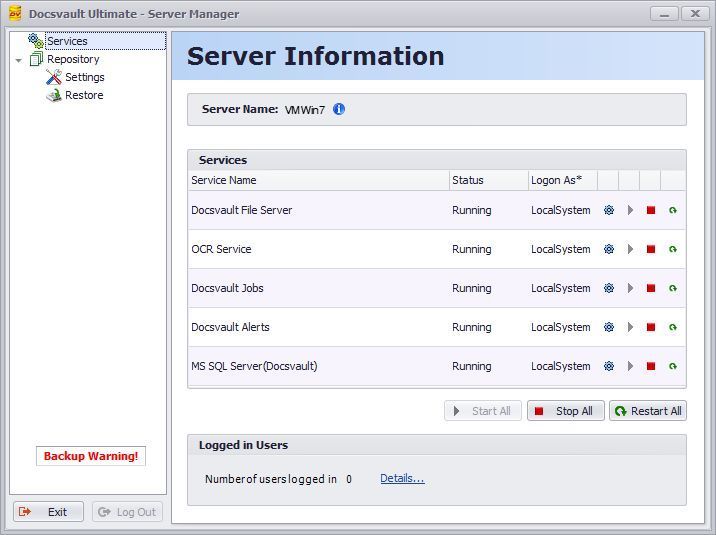Open settings gear for Docsvault Alerts
This screenshot has width=716, height=535.
tap(609, 327)
